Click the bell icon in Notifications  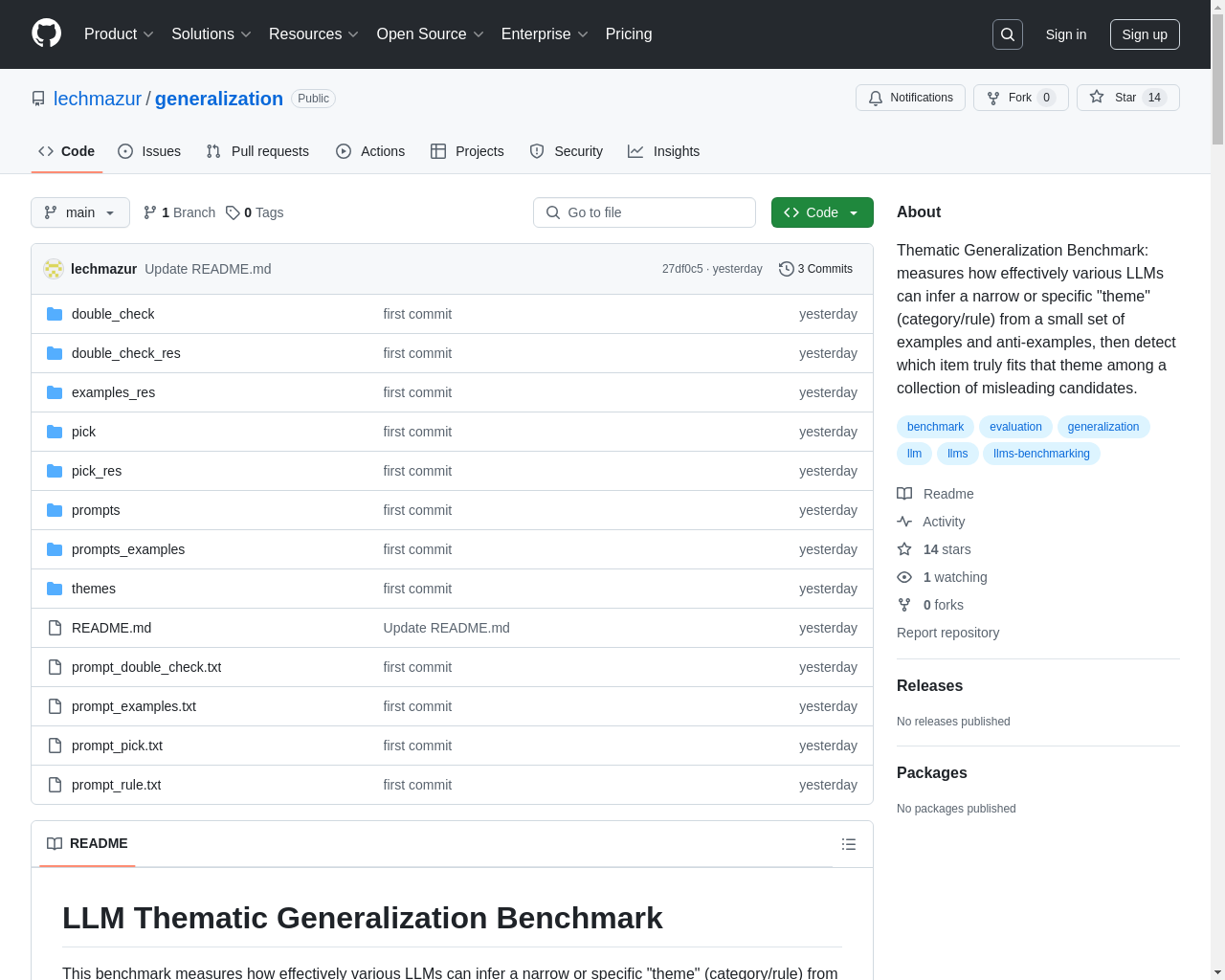point(876,98)
